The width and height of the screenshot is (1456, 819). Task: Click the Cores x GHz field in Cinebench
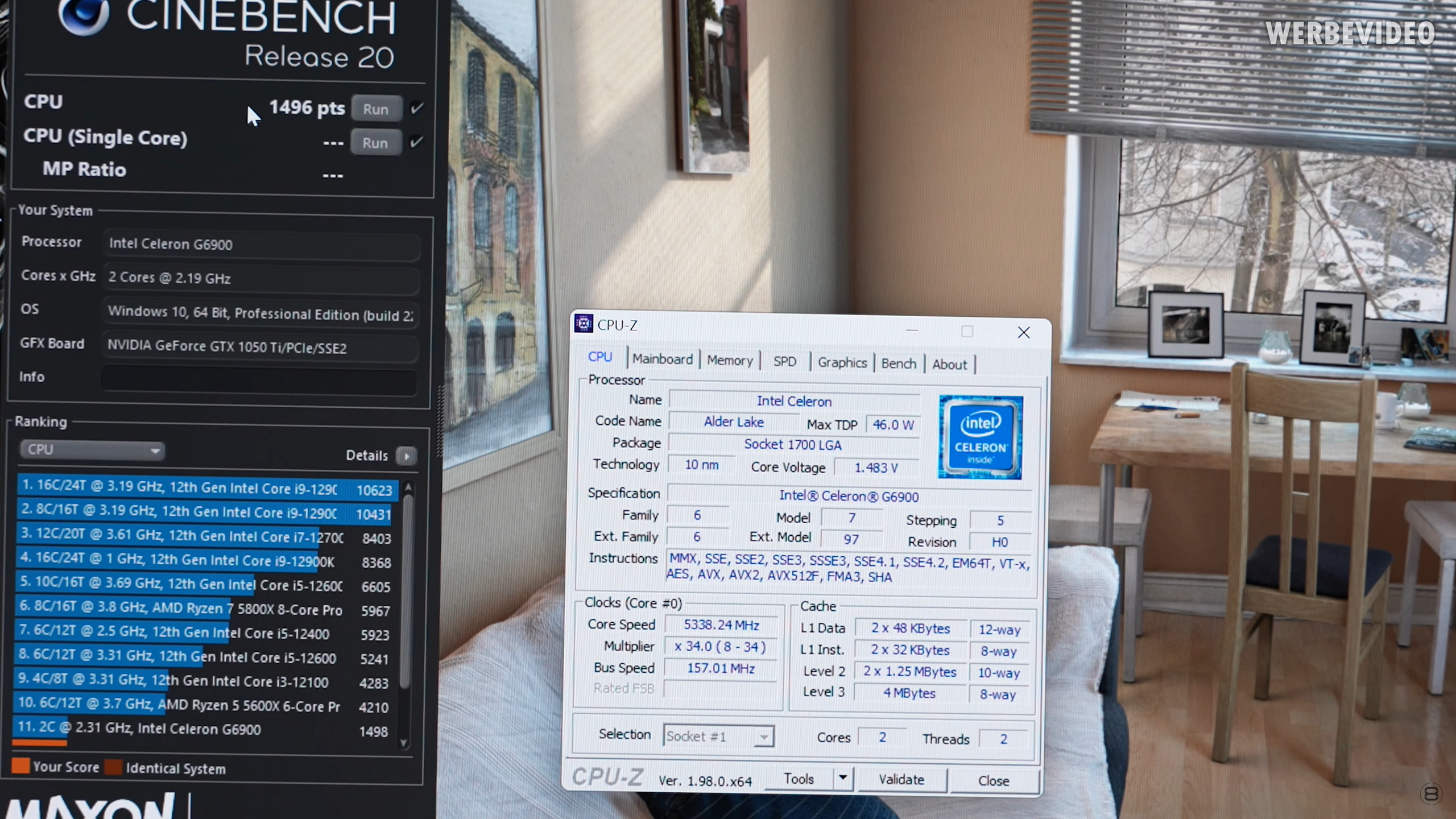coord(261,279)
